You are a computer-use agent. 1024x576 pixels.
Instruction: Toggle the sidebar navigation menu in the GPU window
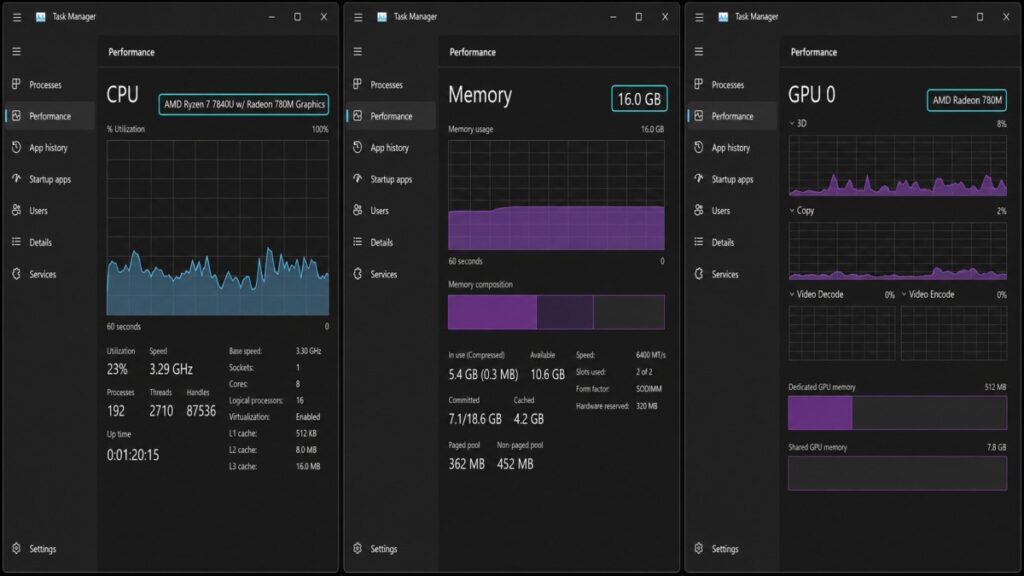699,52
